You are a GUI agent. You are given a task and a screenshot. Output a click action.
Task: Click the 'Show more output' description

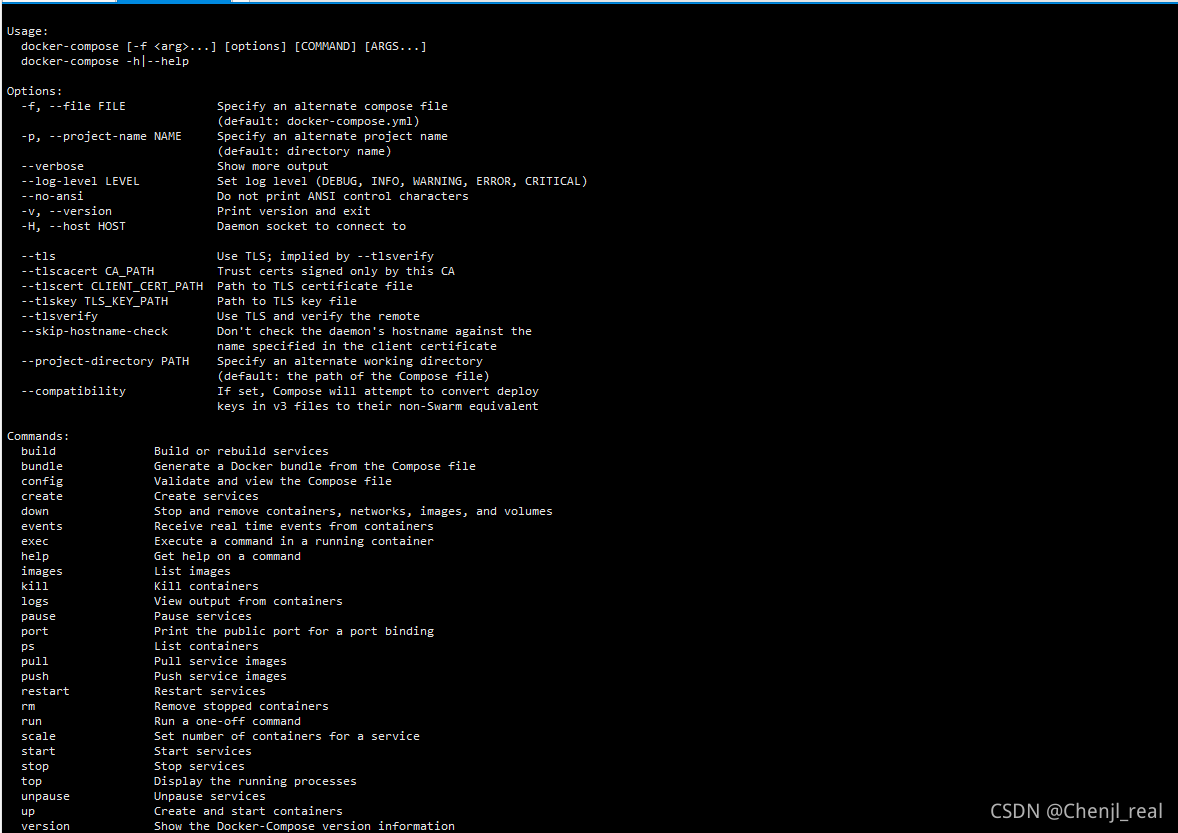click(x=273, y=167)
